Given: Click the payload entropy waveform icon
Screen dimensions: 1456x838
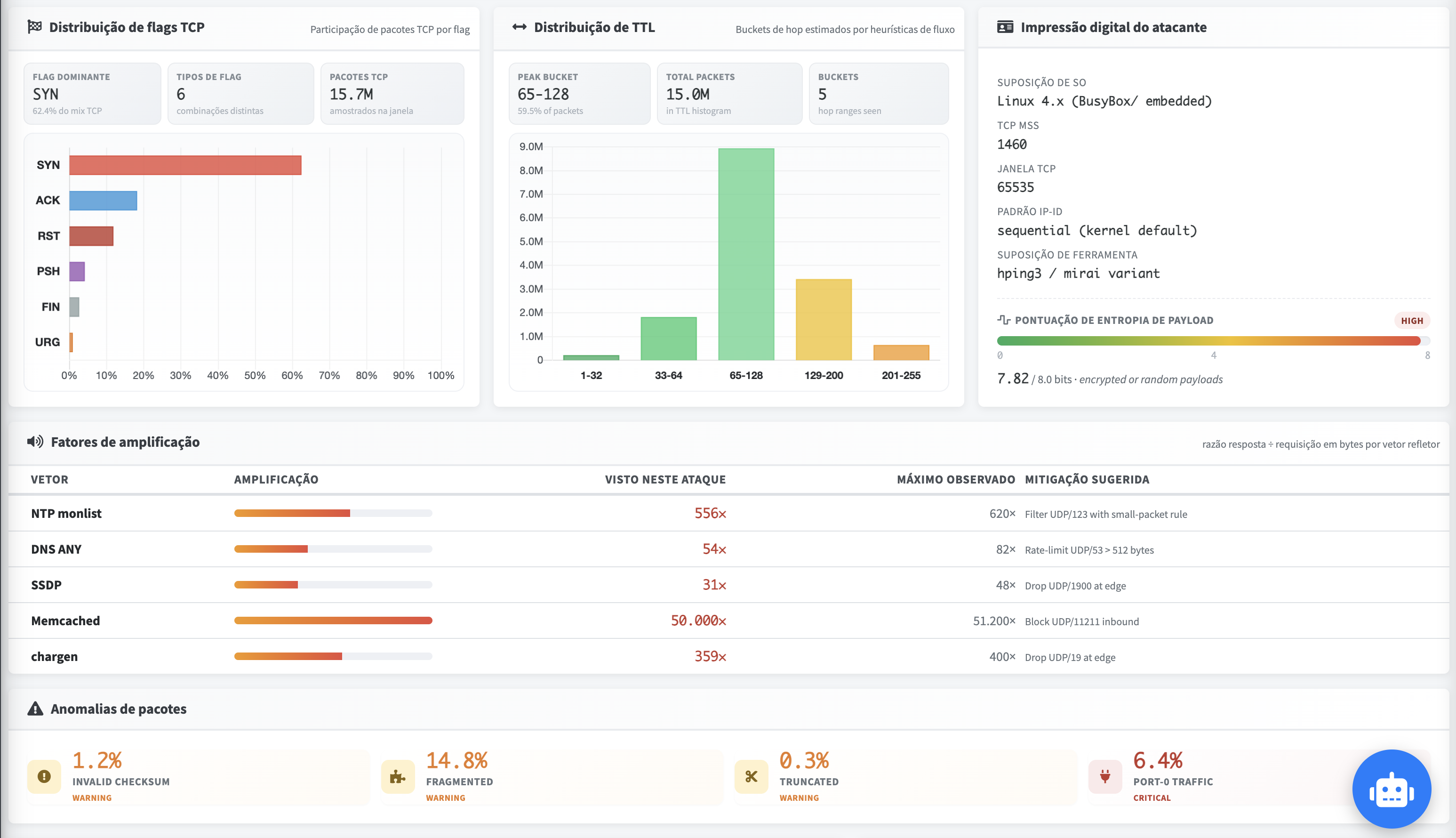Looking at the screenshot, I should pos(1003,320).
